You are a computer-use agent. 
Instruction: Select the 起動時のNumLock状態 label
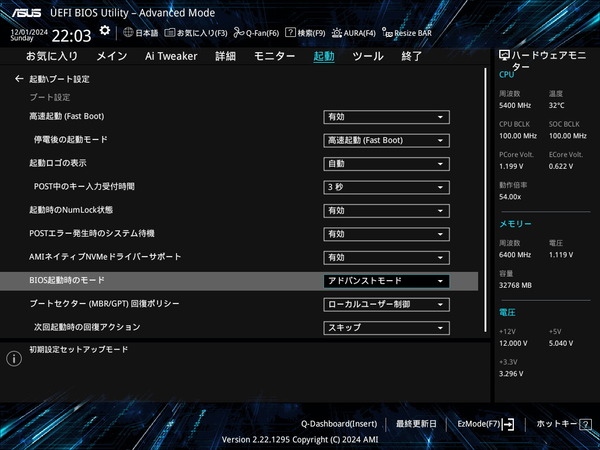coord(71,210)
